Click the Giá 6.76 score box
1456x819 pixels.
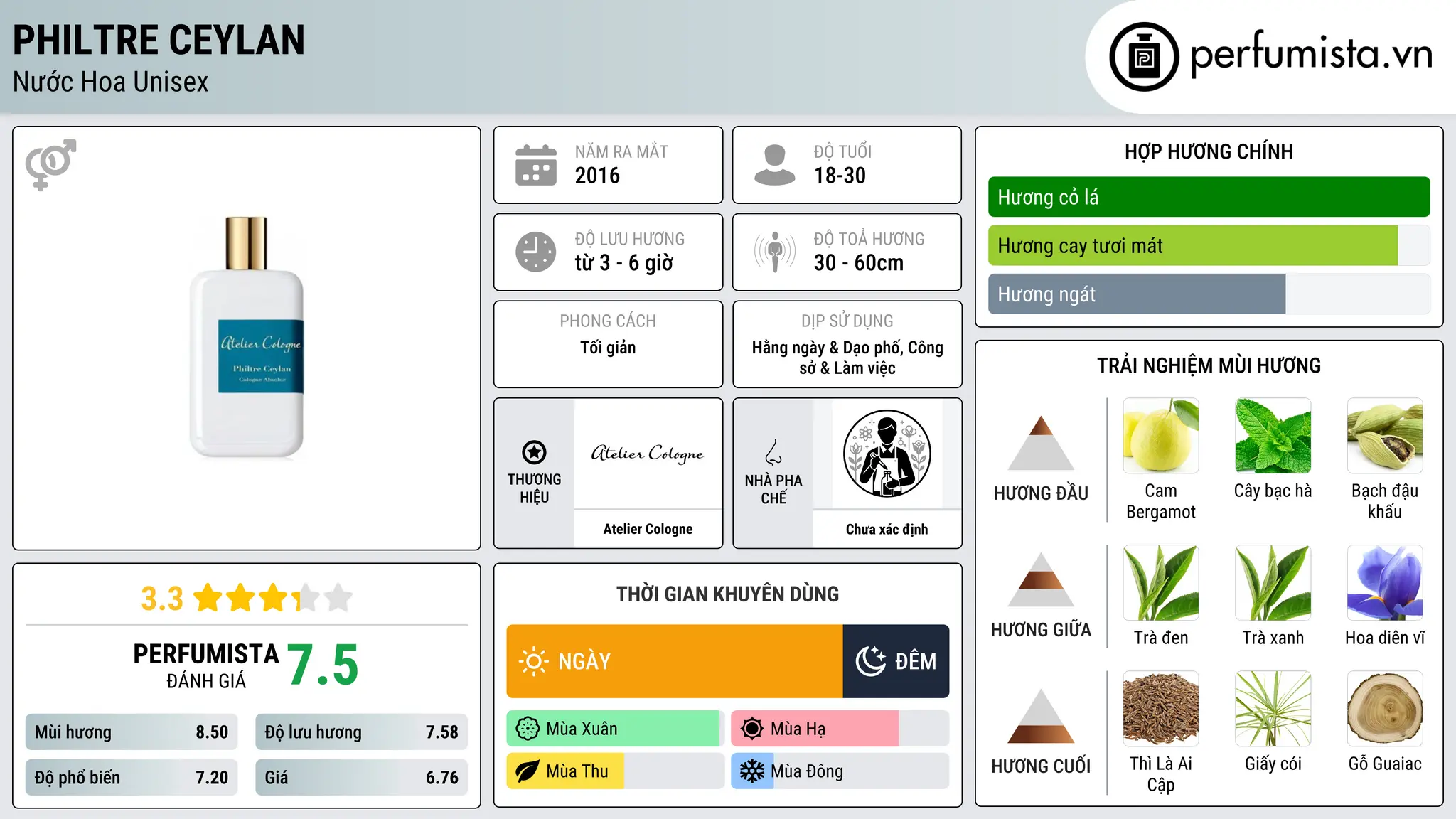coord(361,777)
